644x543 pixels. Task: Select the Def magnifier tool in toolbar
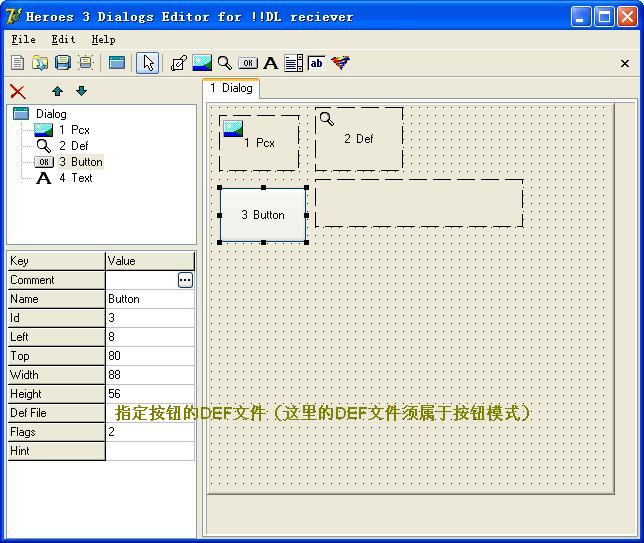coord(225,63)
